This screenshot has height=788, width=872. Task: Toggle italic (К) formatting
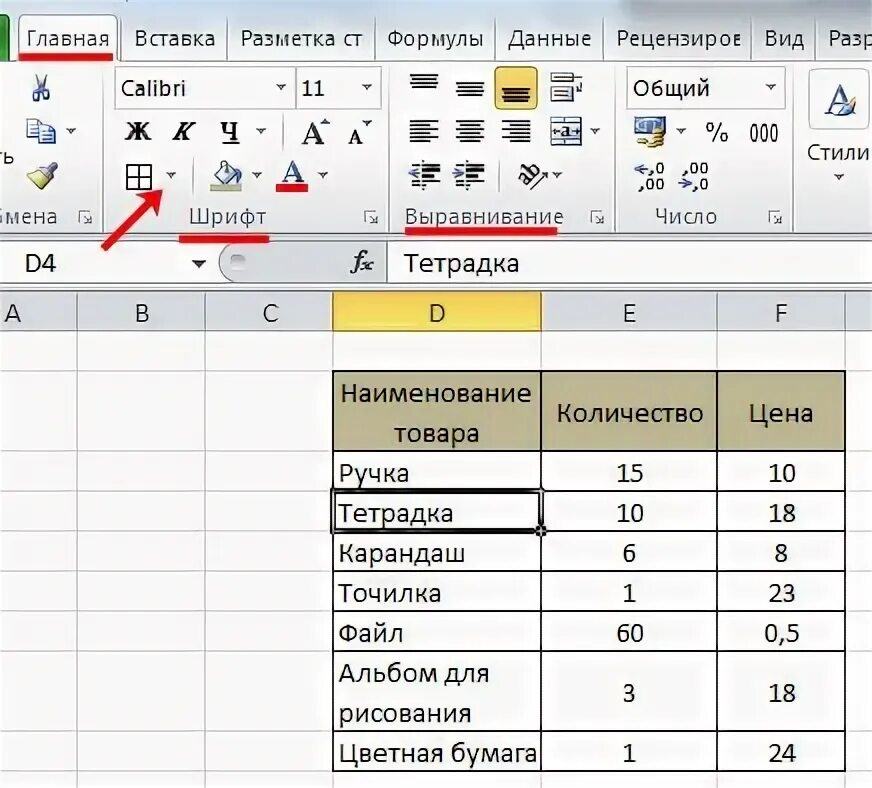click(x=183, y=132)
